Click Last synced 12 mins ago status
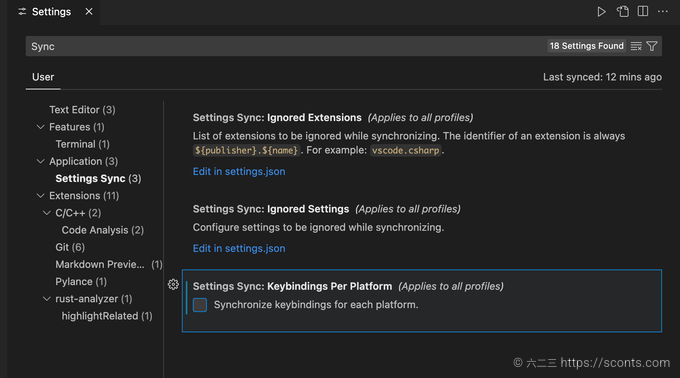This screenshot has width=680, height=378. (x=602, y=77)
